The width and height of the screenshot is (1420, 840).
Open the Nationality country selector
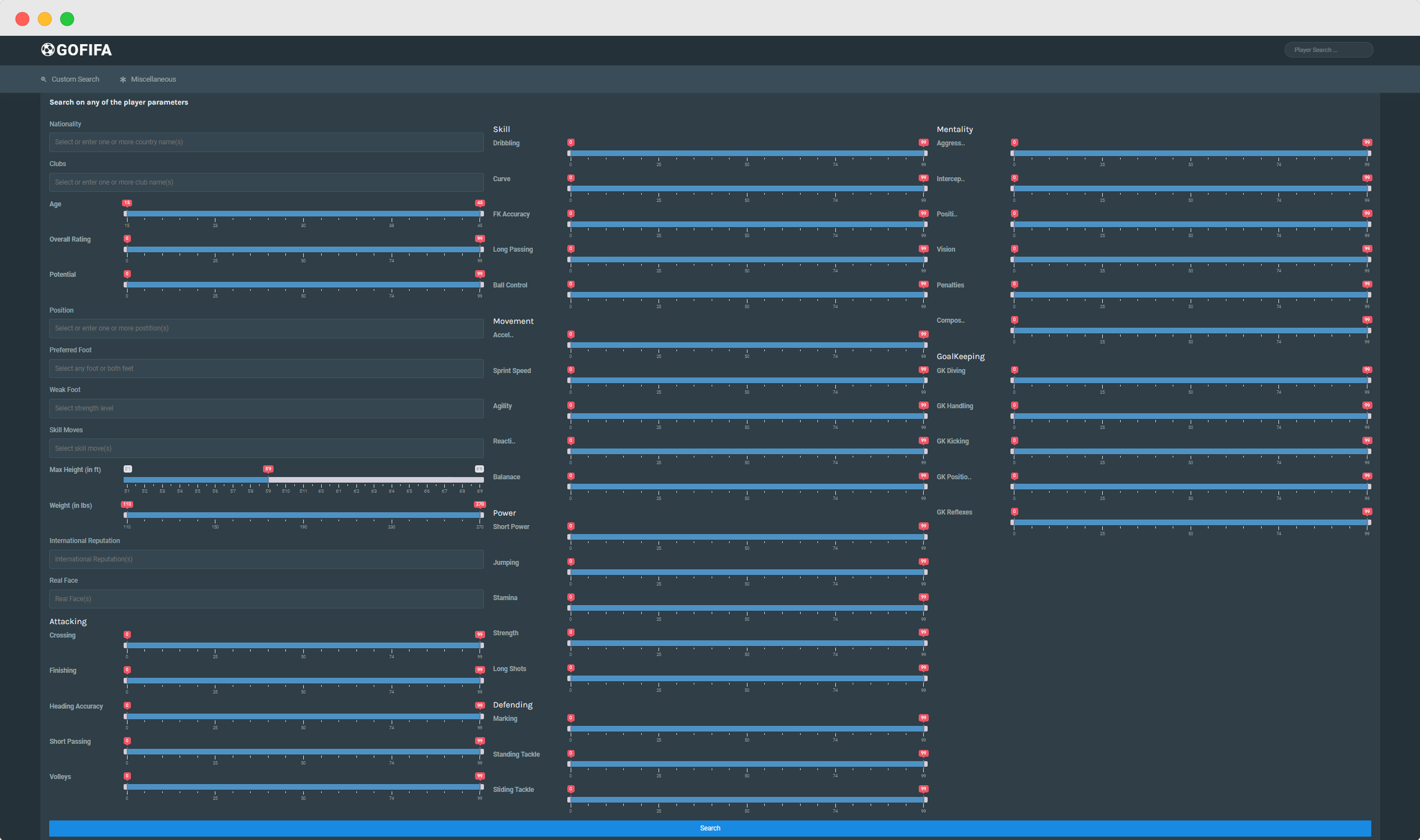point(266,142)
